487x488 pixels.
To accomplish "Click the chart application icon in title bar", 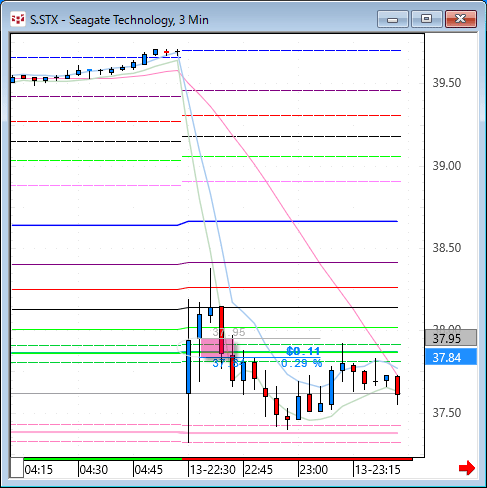I will (x=18, y=19).
